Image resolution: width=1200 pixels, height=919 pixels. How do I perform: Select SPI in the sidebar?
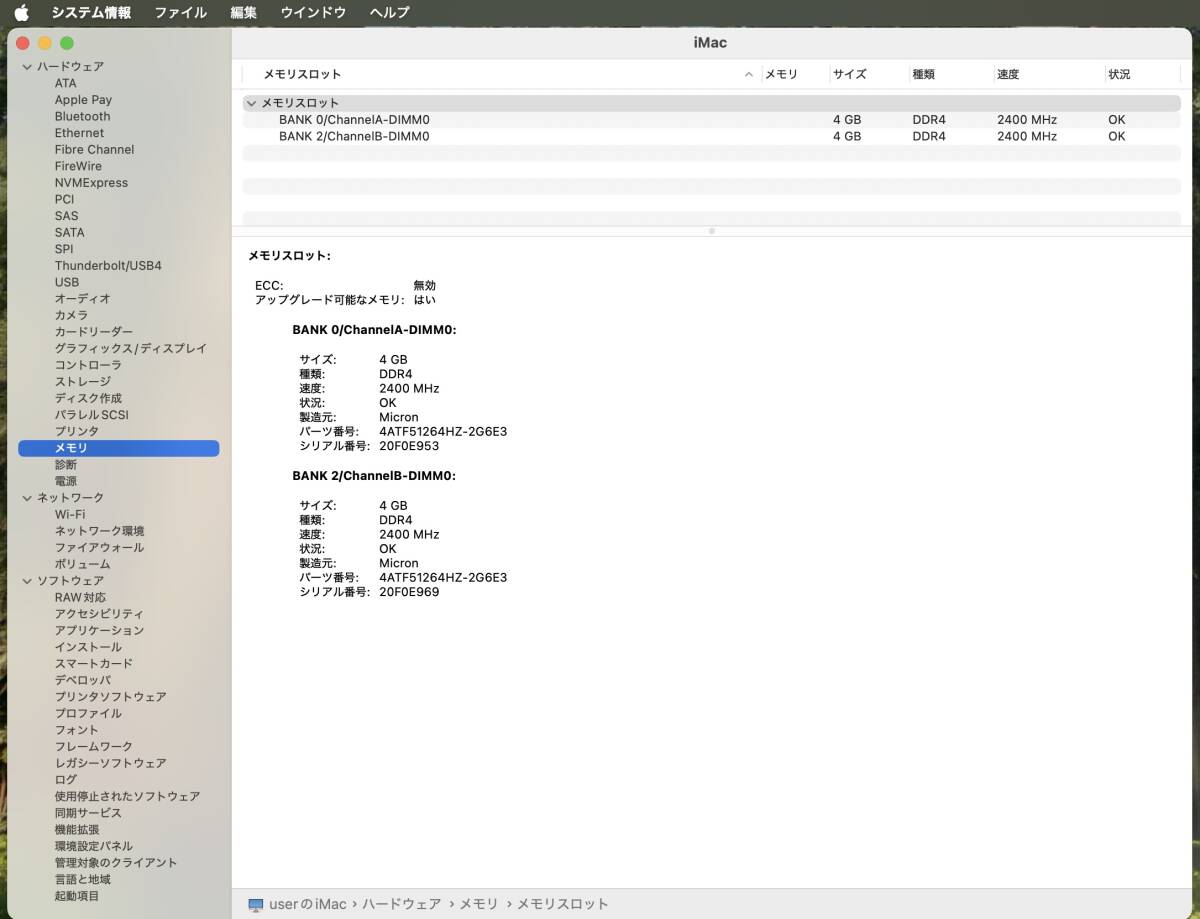[x=64, y=249]
